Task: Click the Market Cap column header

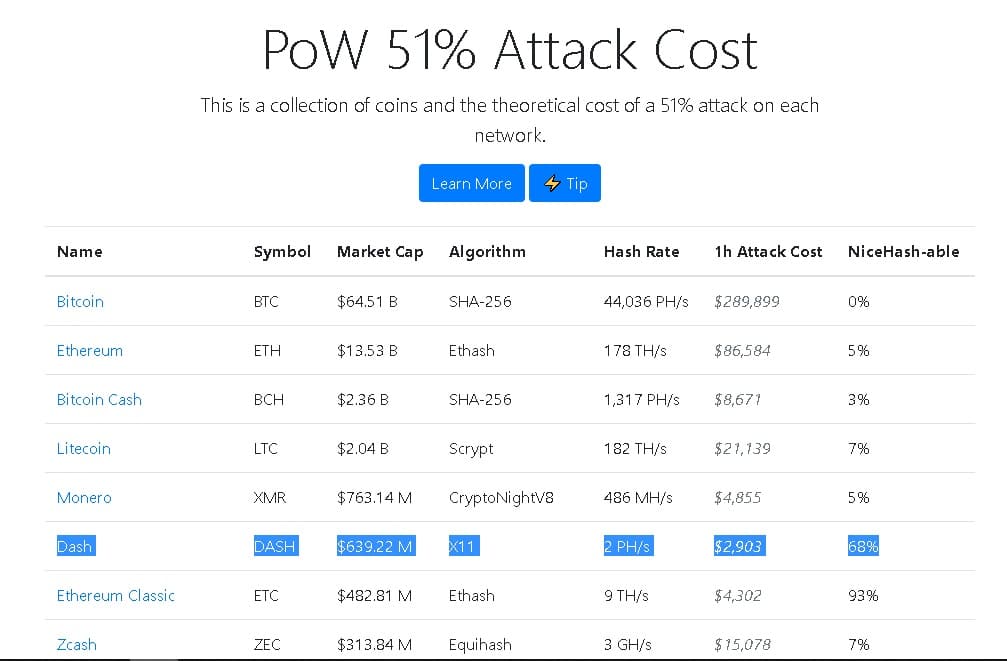Action: [380, 252]
